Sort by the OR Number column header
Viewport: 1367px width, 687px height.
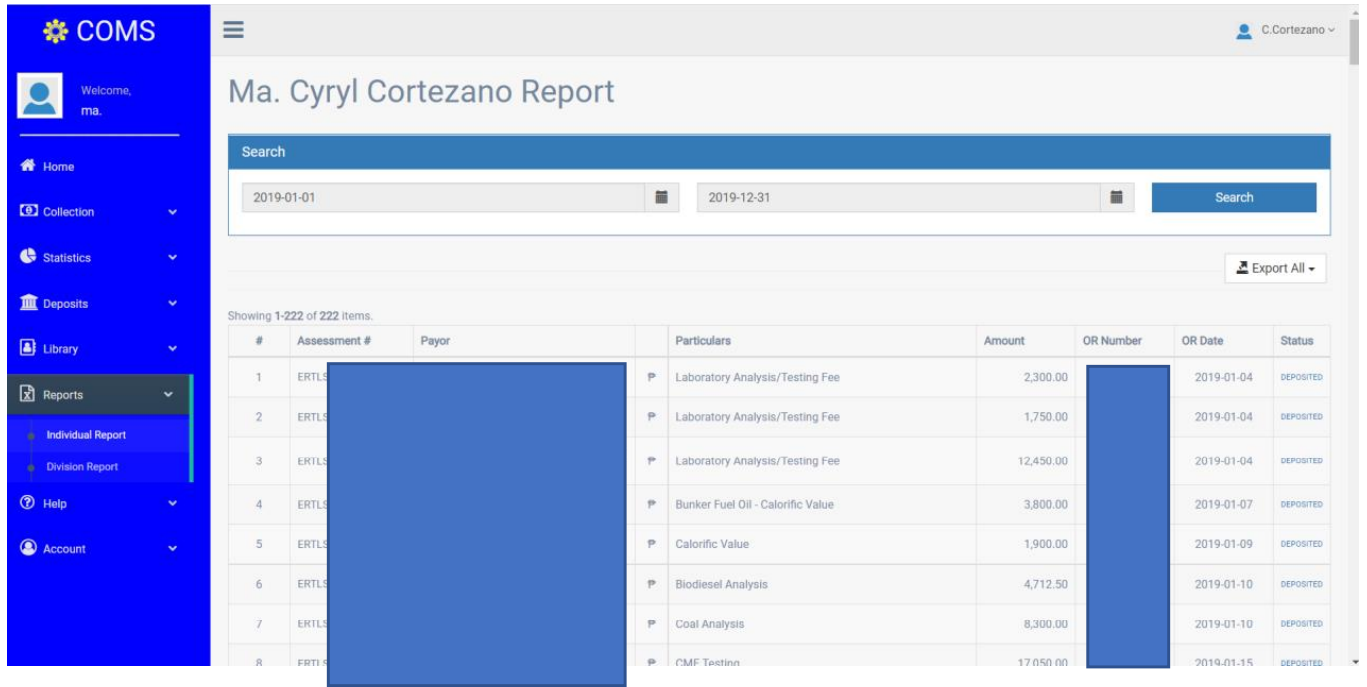tap(1112, 341)
